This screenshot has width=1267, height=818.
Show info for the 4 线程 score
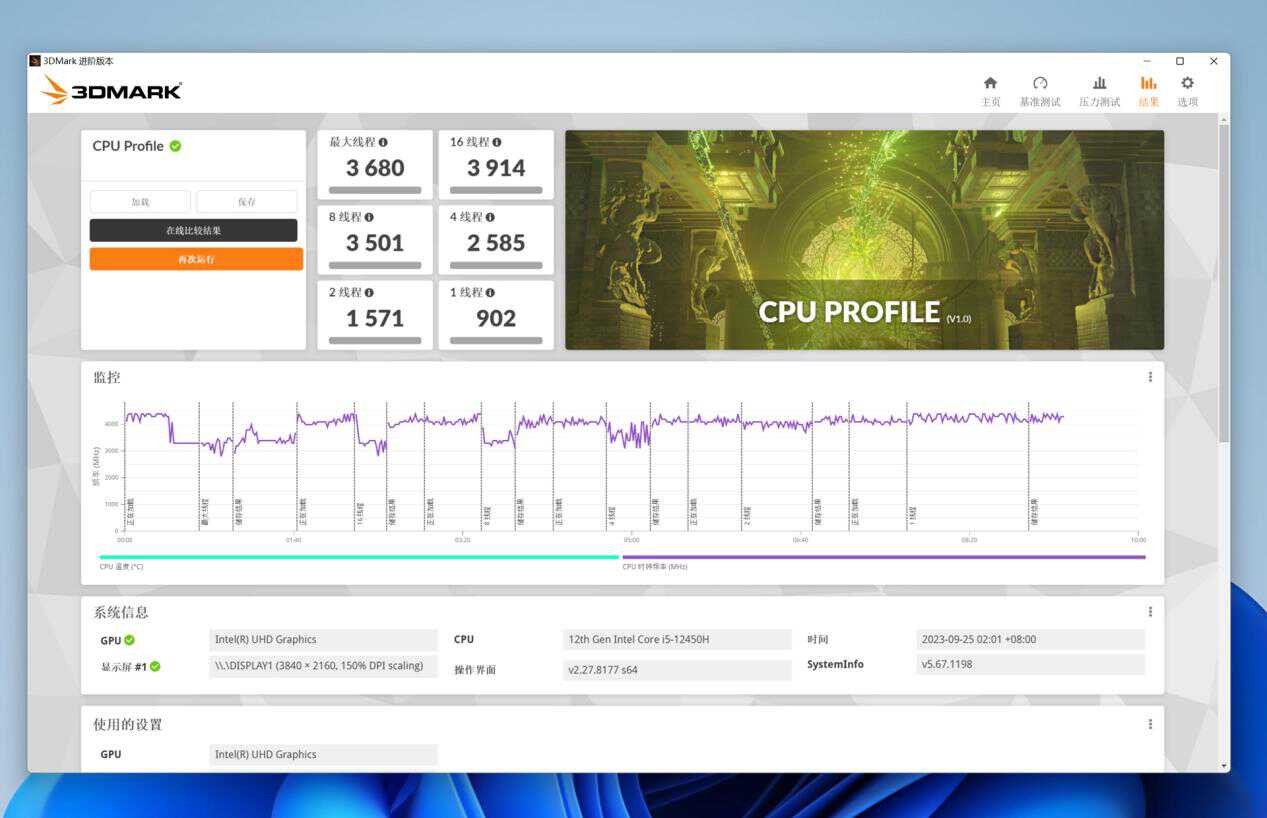[x=490, y=217]
